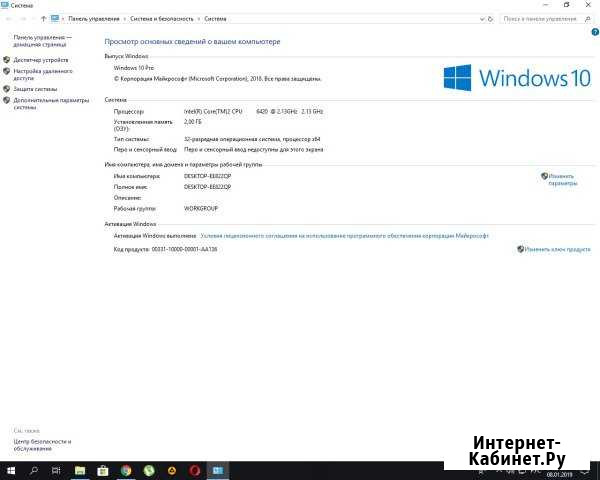Open advanced system settings (Дополнительные параметры системы)
Viewport: 600px width, 480px height.
[x=51, y=104]
